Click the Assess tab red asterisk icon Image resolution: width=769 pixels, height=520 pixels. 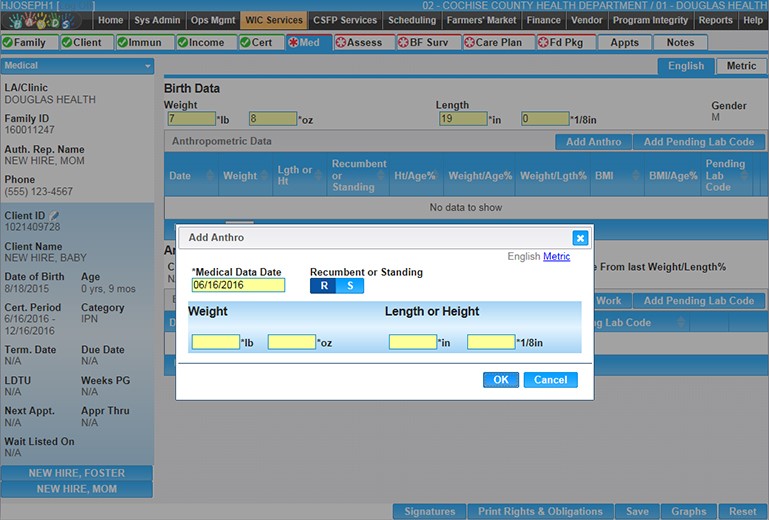(340, 43)
